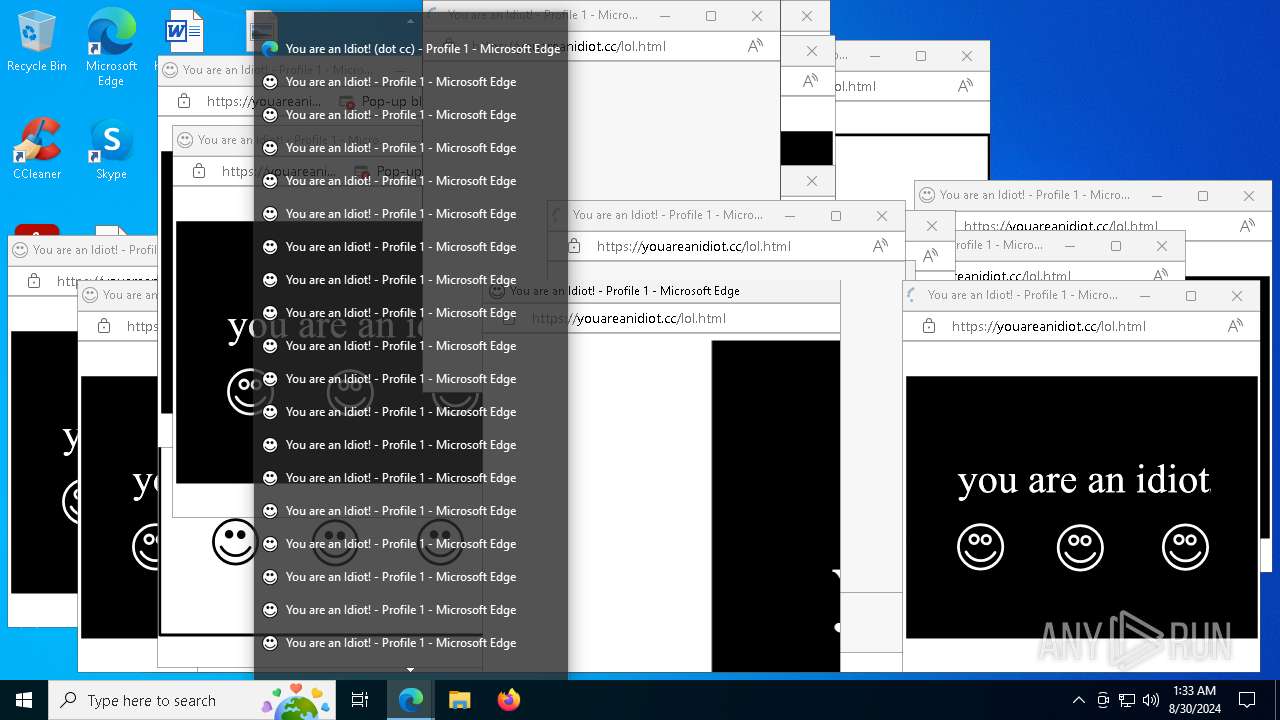Open the clock showing 1:33 AM
This screenshot has width=1280, height=720.
pyautogui.click(x=1194, y=699)
